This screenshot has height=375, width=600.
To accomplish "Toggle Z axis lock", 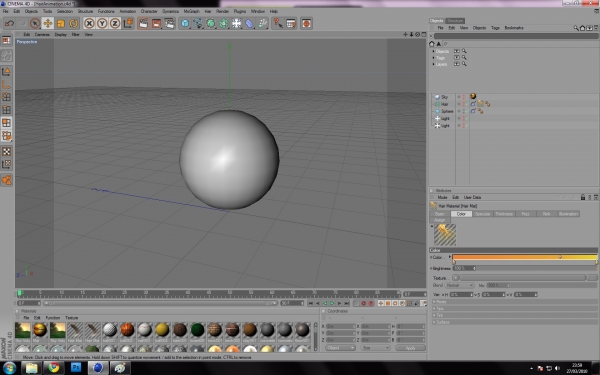I will click(x=115, y=23).
